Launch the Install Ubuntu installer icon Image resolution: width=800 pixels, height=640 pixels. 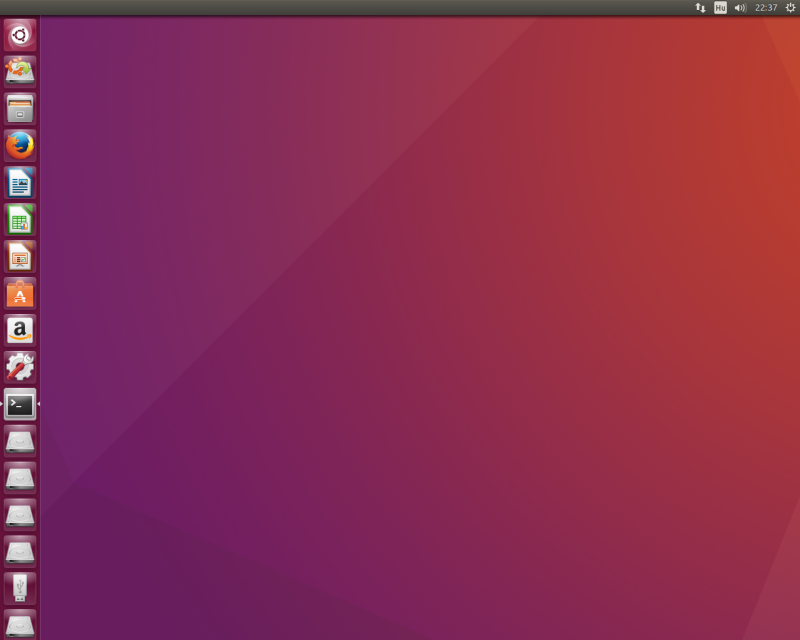point(20,71)
